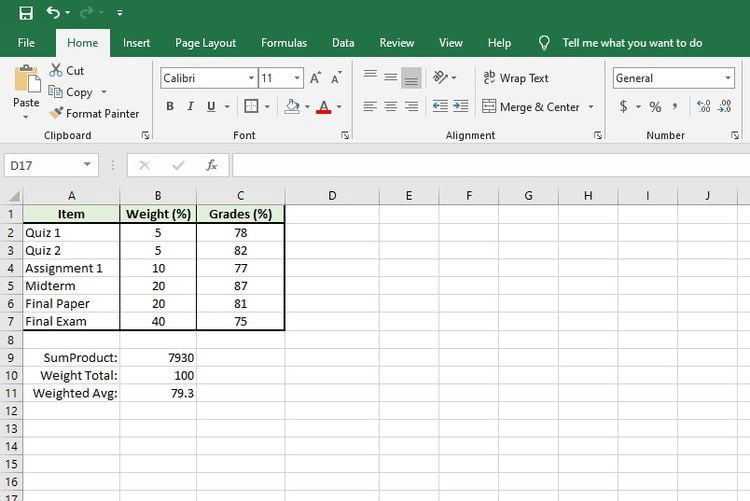Image resolution: width=750 pixels, height=501 pixels.
Task: Open the Borders button
Action: (x=251, y=106)
